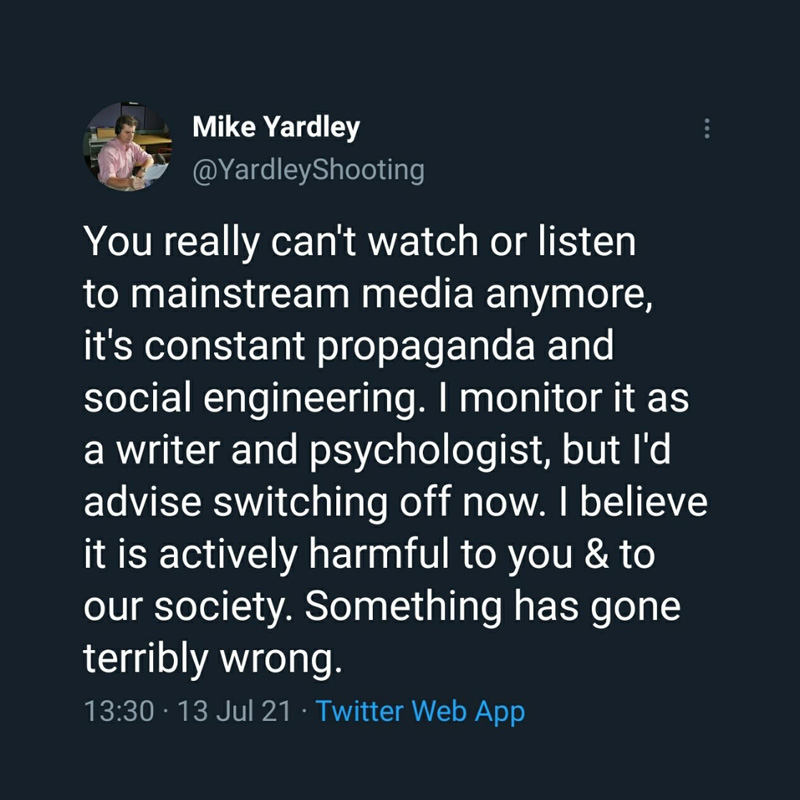Select the 13:30 timestamp
This screenshot has width=800, height=800.
pos(118,711)
